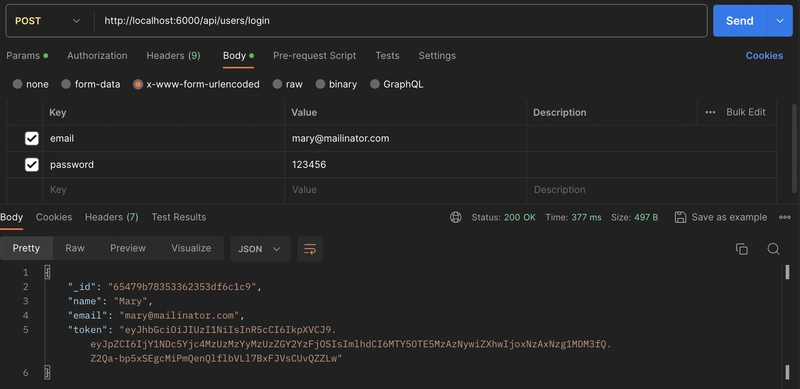Uncheck the email parameter checkbox
Viewport: 800px width, 389px height.
(x=32, y=138)
